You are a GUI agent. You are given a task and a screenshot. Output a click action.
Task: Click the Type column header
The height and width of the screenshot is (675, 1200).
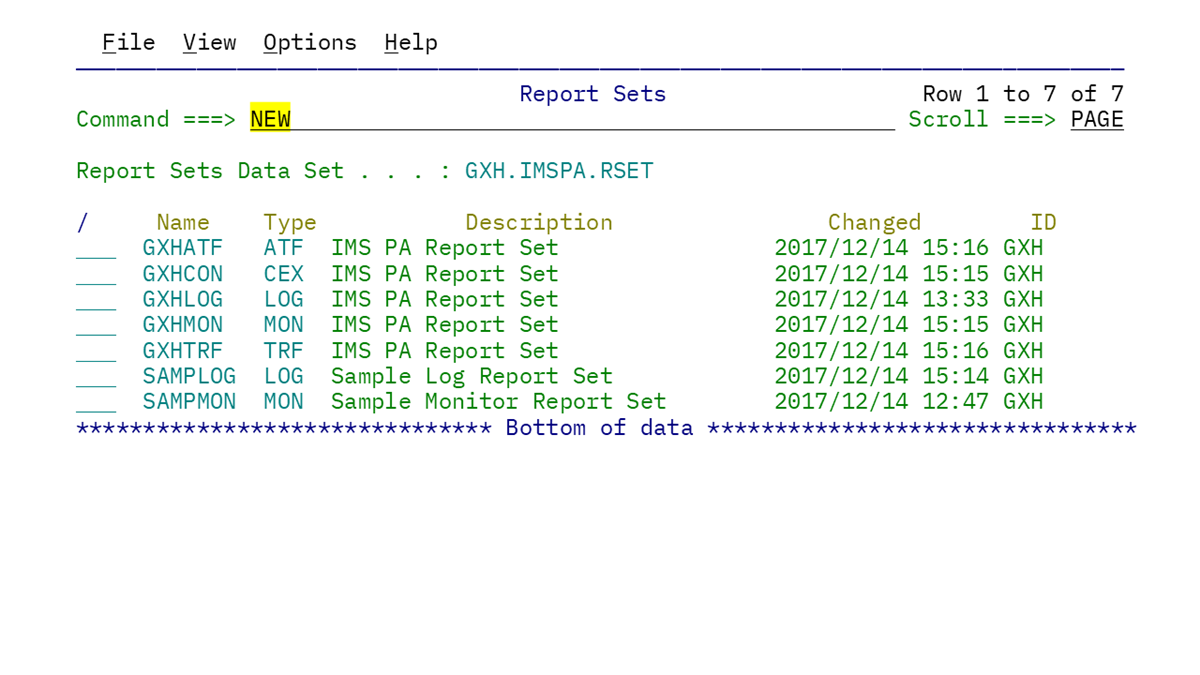(289, 221)
